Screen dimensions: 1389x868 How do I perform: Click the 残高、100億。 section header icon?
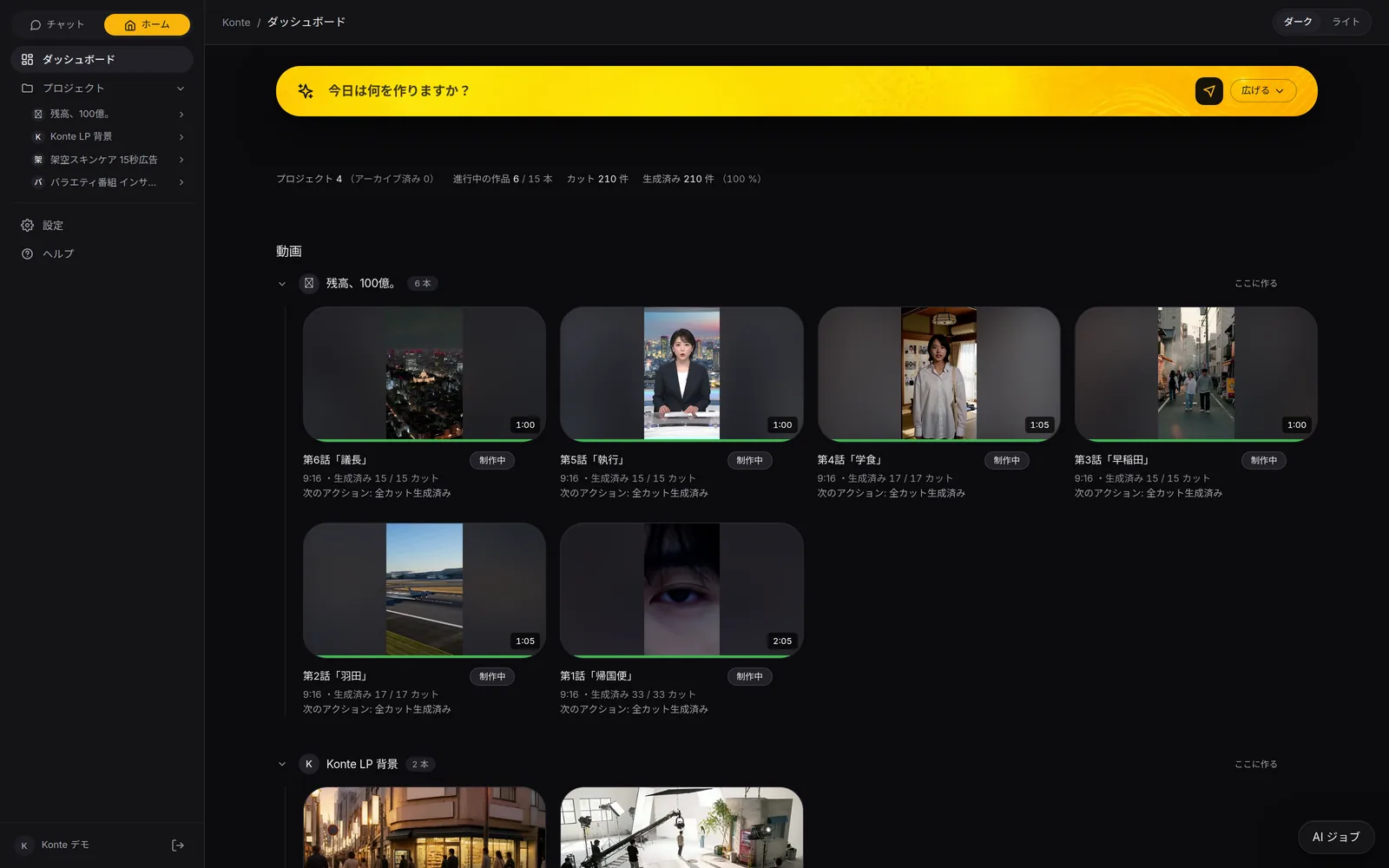click(308, 283)
